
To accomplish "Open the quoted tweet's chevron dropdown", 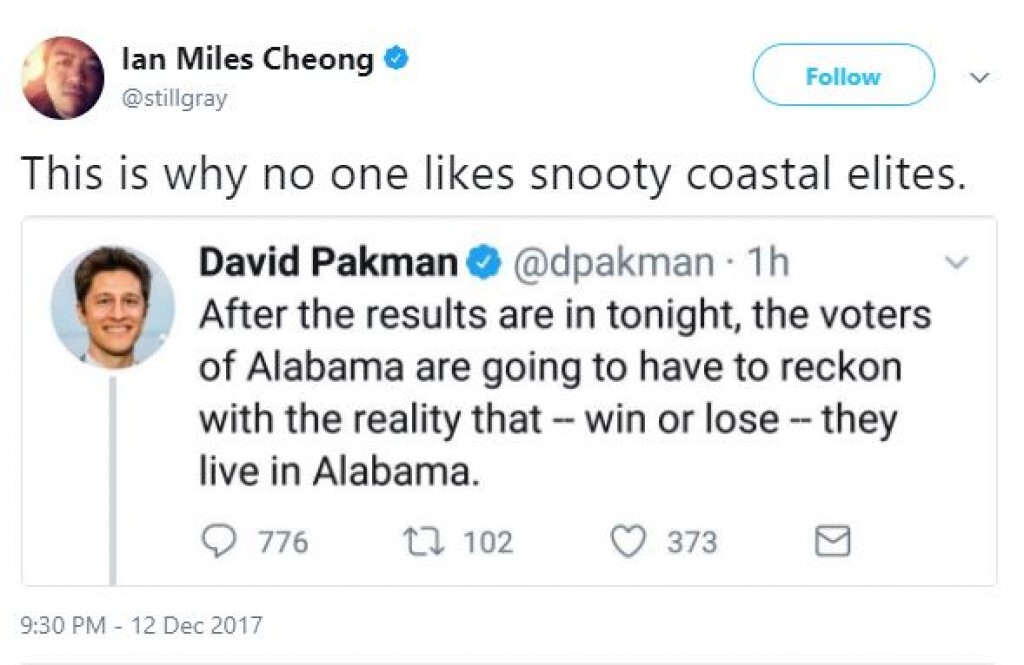I will click(x=957, y=262).
